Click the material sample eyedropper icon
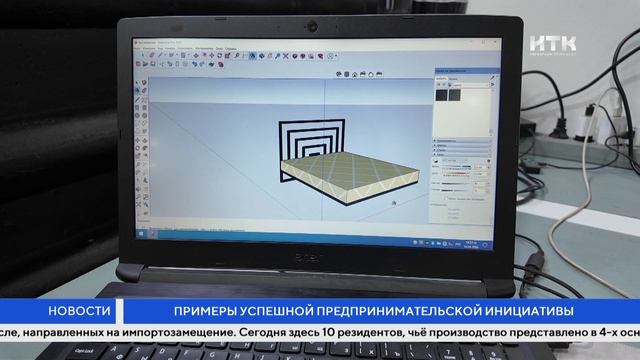Screen dimensions: 640x360 [492, 78]
